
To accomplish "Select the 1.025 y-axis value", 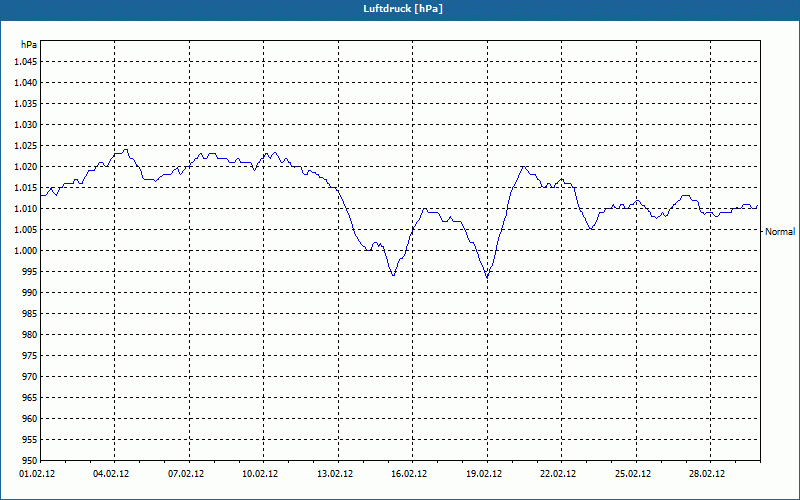I will (27, 146).
